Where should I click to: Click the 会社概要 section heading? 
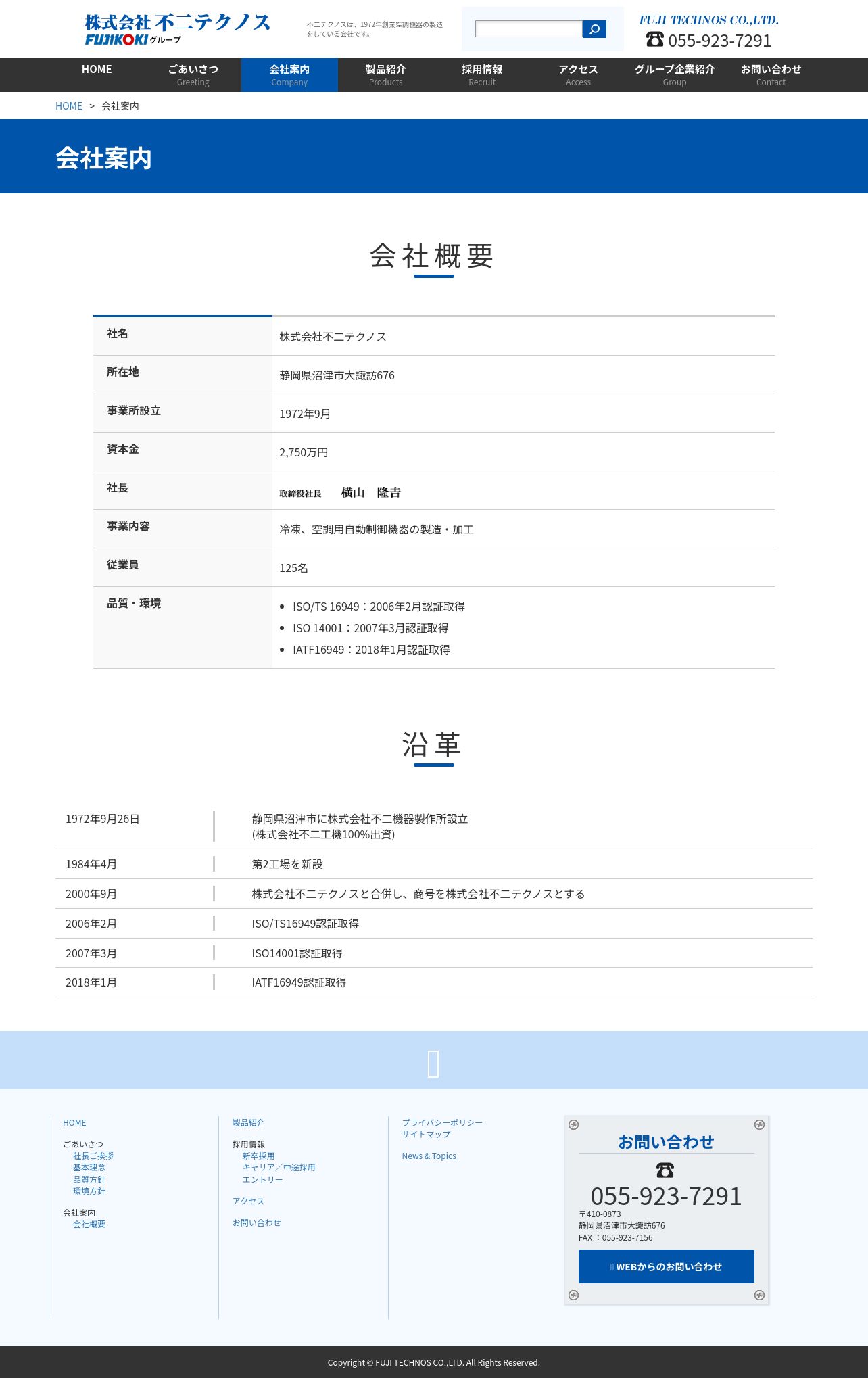point(433,256)
